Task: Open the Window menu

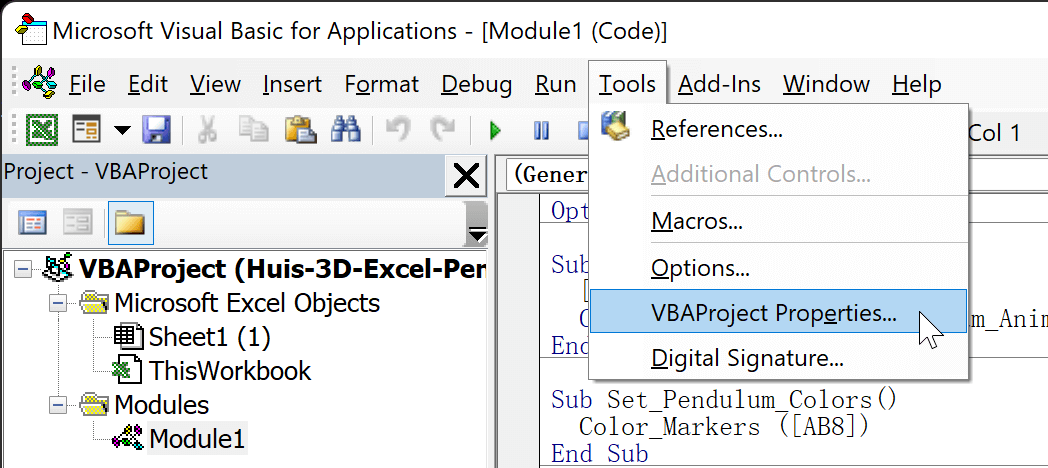Action: pyautogui.click(x=826, y=84)
